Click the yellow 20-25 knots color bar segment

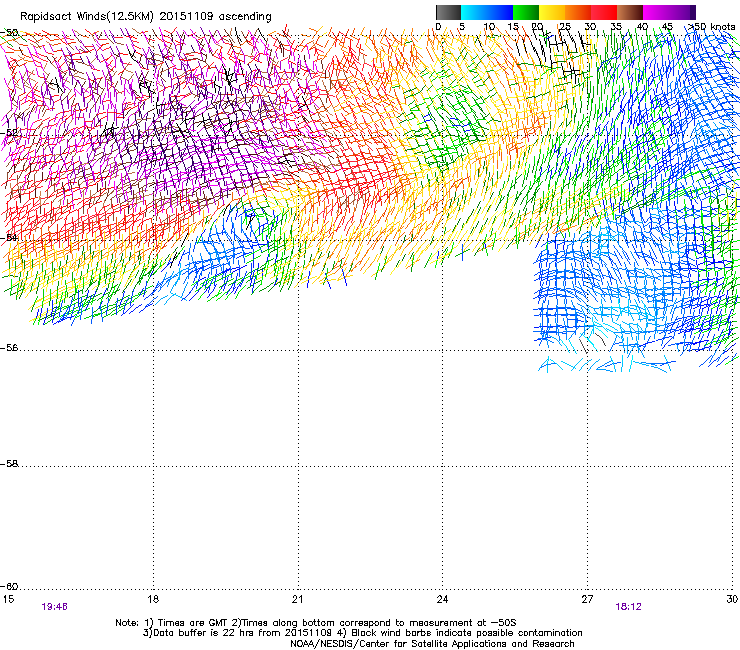(552, 12)
